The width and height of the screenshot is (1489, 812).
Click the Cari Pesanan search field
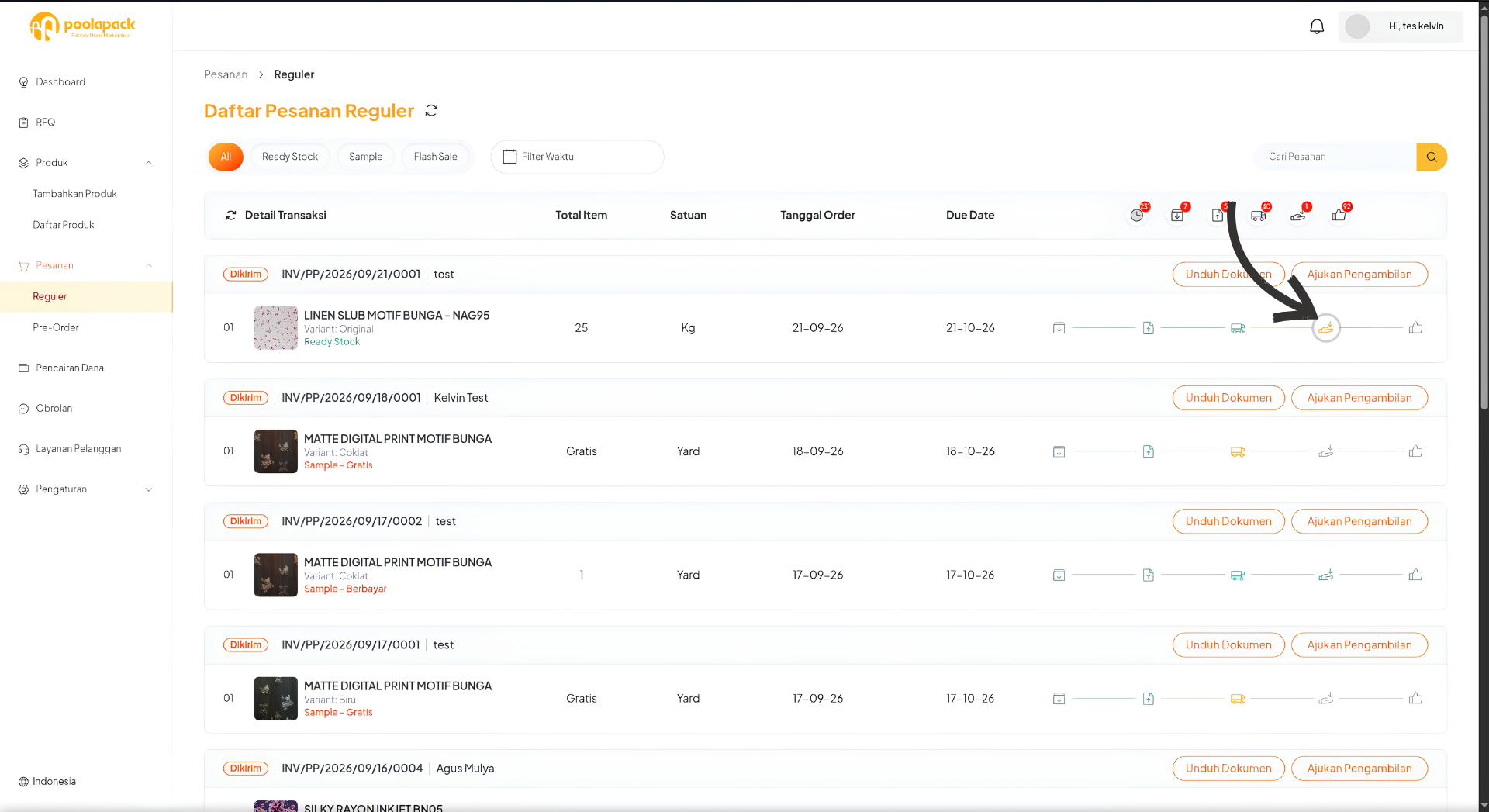click(x=1335, y=157)
